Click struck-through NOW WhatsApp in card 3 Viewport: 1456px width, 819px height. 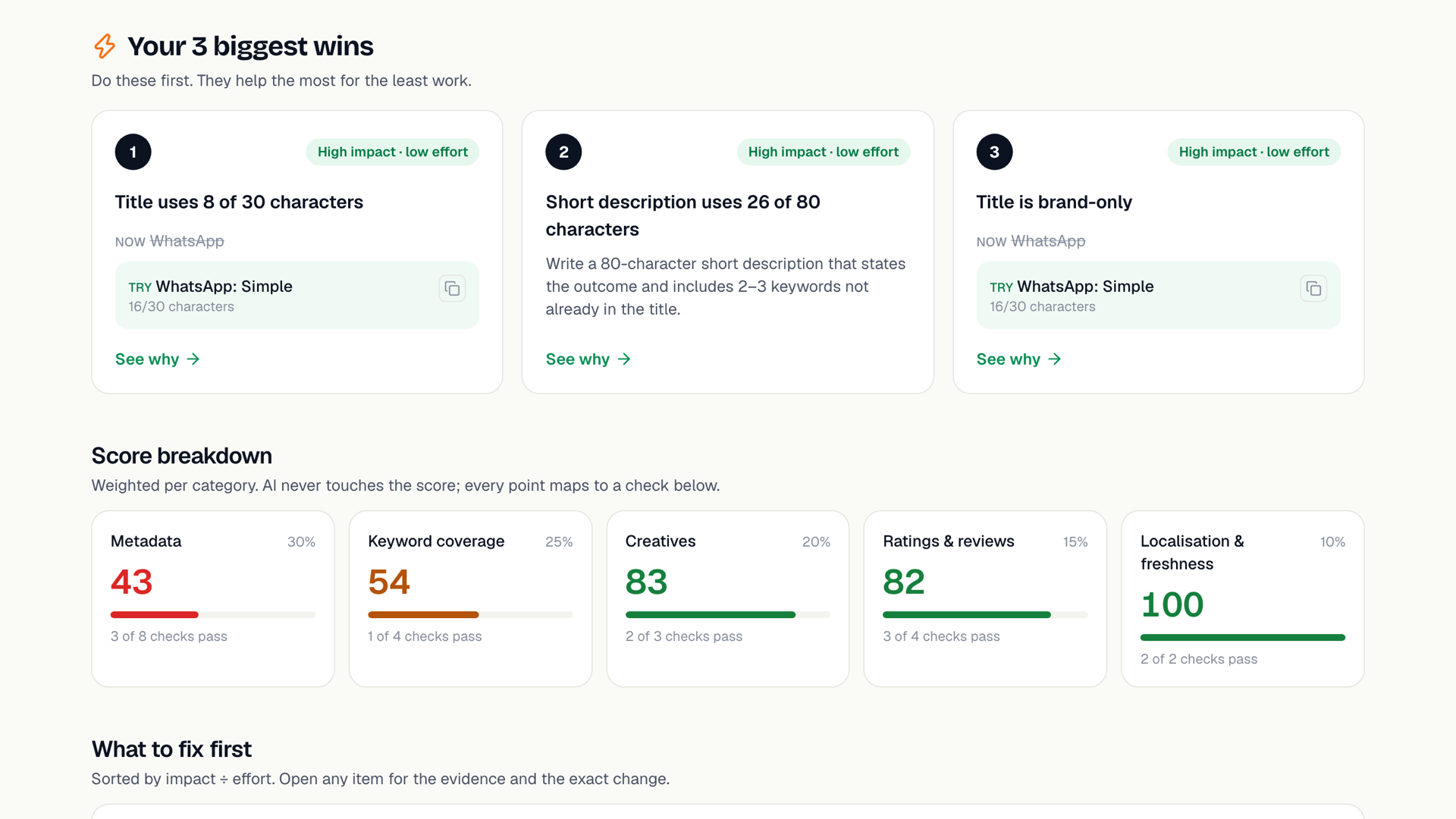1031,241
